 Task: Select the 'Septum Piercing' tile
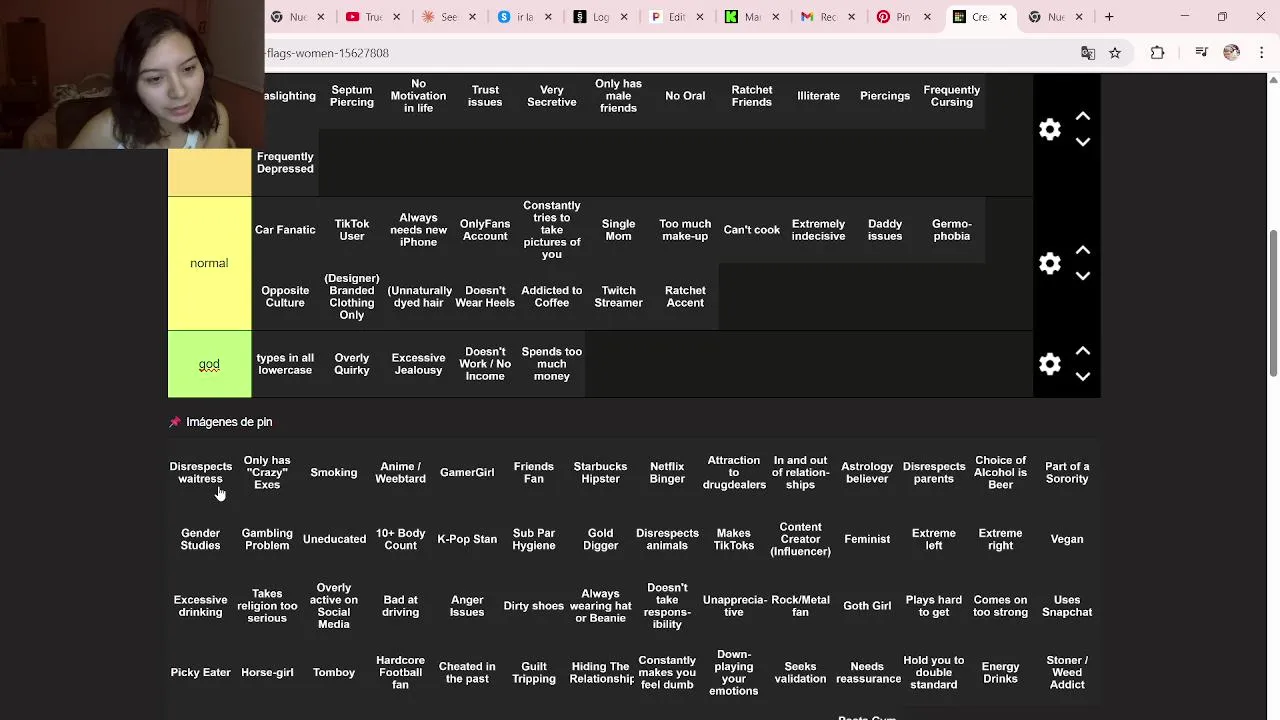click(x=352, y=96)
